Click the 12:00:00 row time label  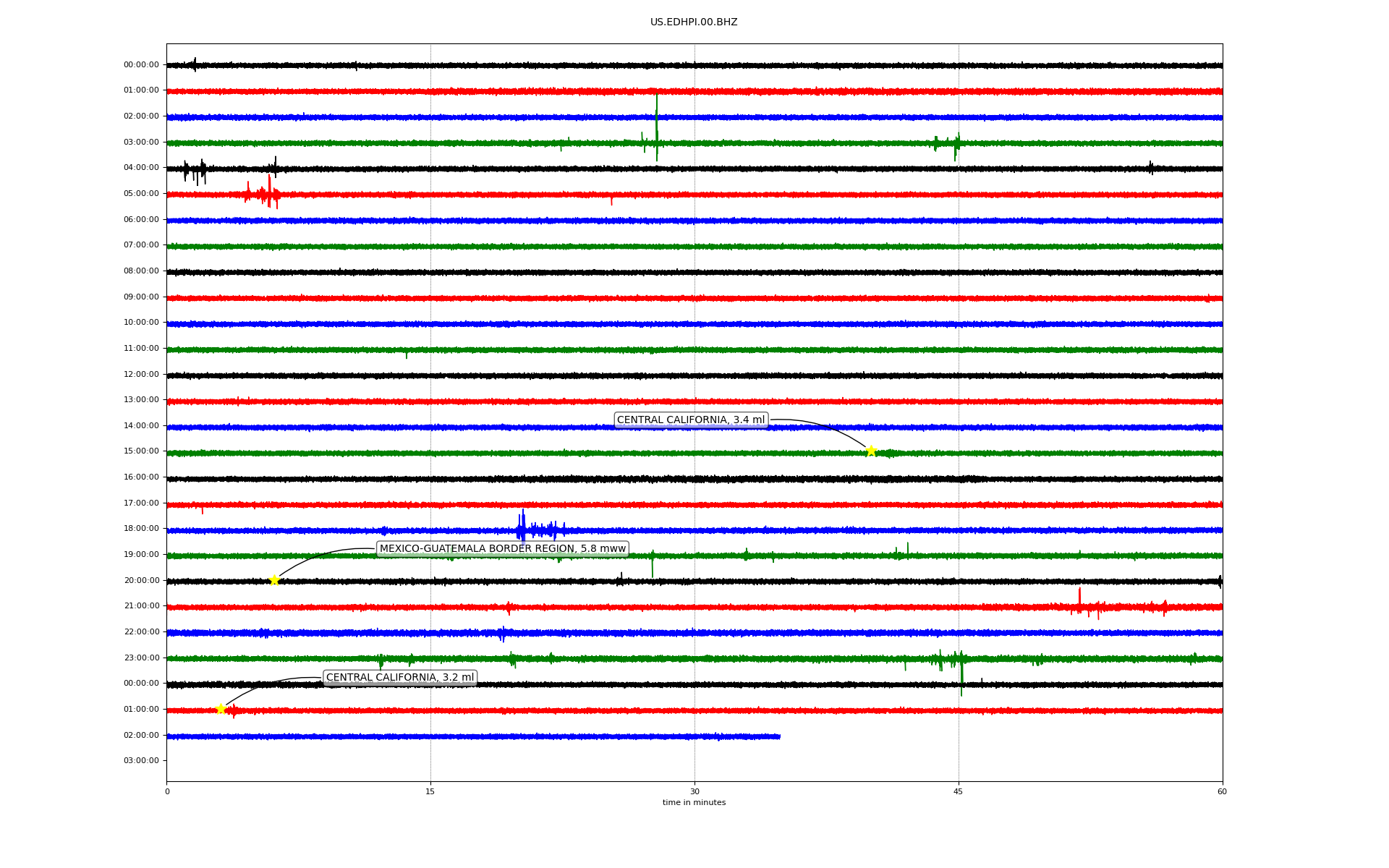coord(141,374)
